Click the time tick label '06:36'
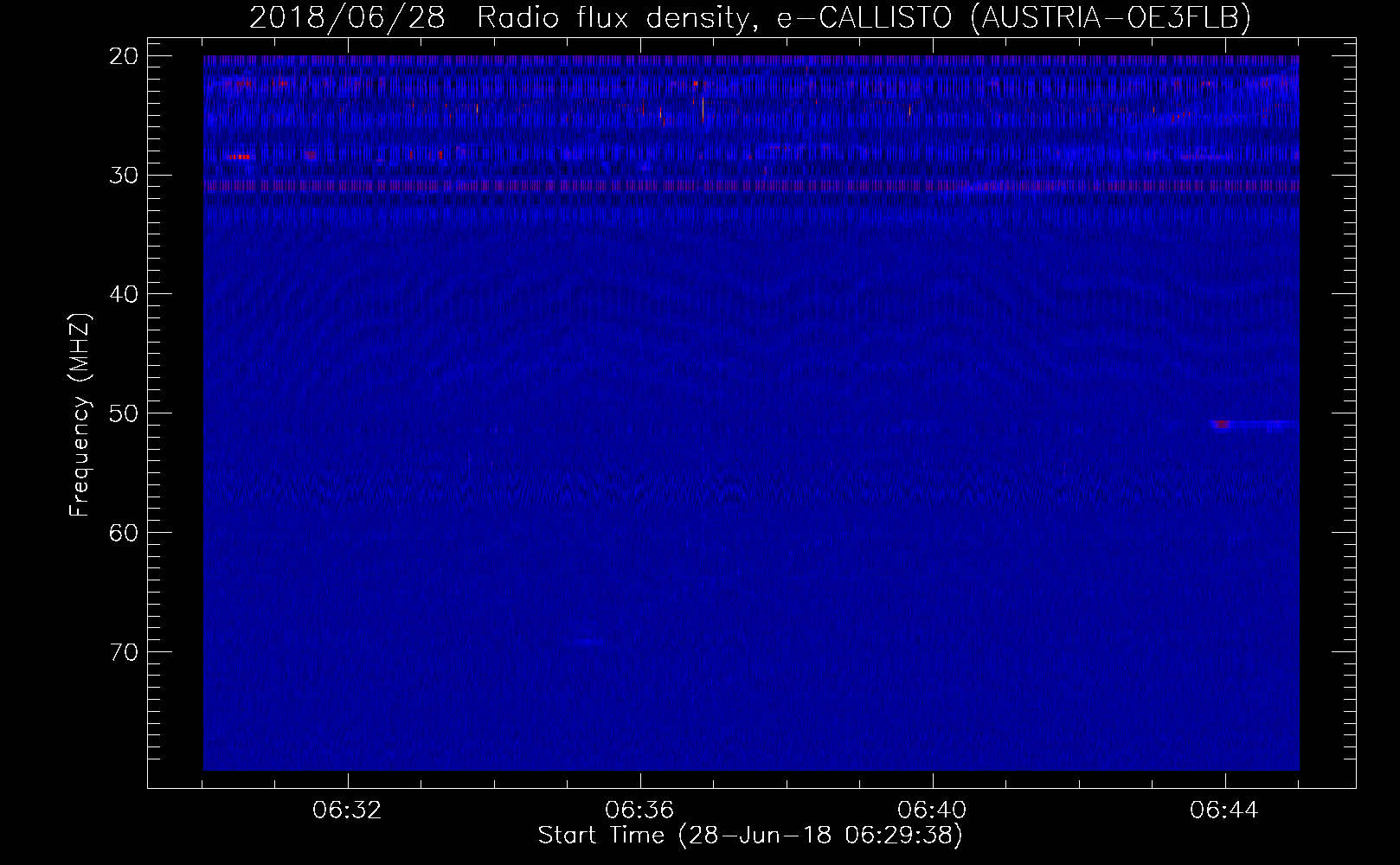This screenshot has height=865, width=1400. click(639, 811)
